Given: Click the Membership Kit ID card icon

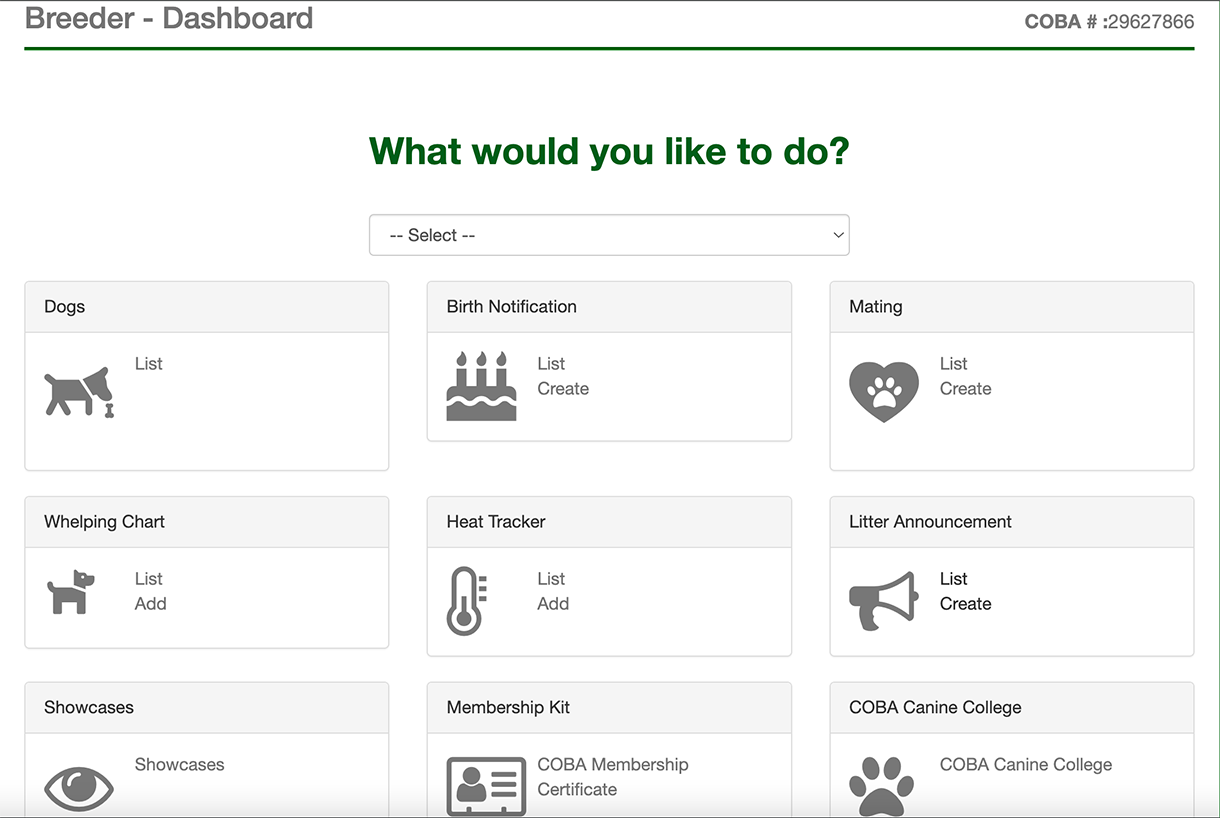Looking at the screenshot, I should pyautogui.click(x=486, y=787).
